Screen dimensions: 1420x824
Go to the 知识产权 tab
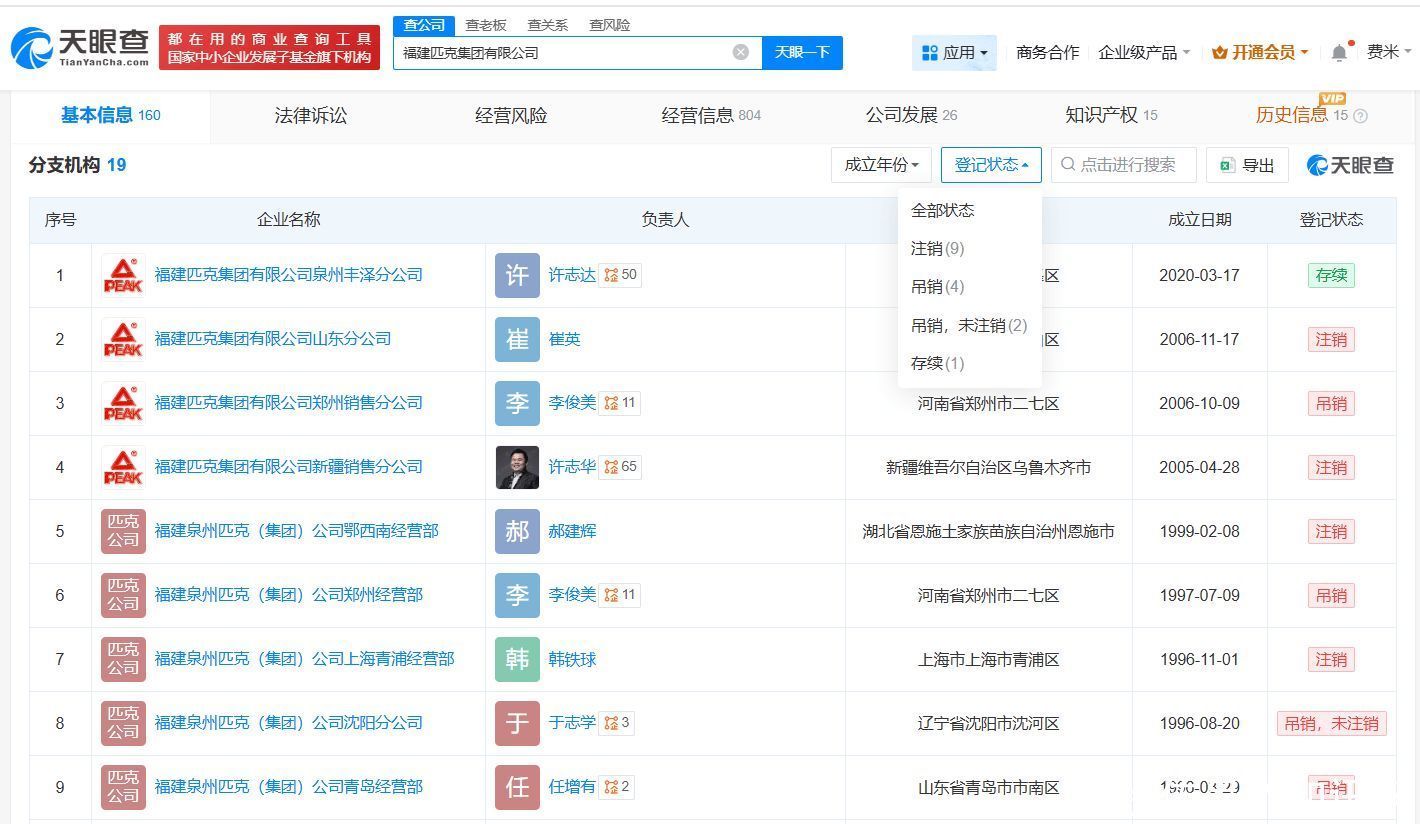point(1111,116)
